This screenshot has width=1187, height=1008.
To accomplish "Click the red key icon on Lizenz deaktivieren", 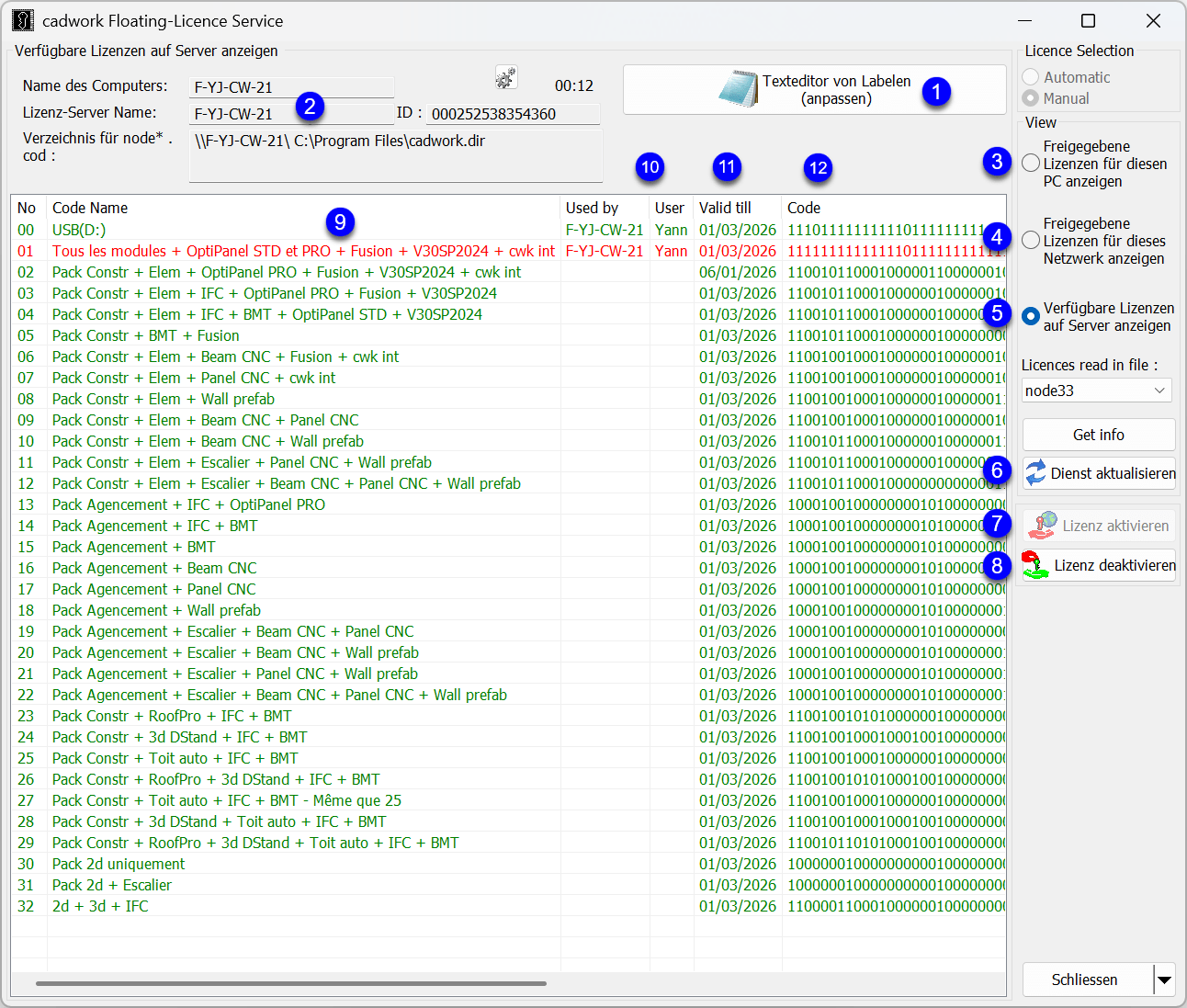I will [1036, 565].
